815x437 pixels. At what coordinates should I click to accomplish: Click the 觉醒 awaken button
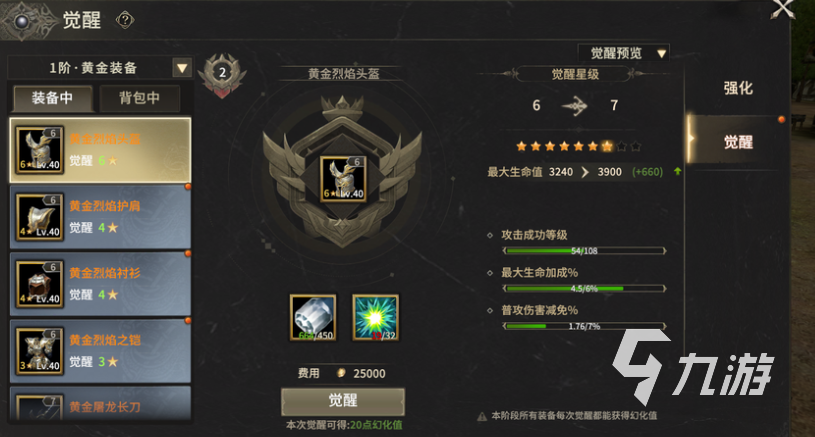(343, 401)
